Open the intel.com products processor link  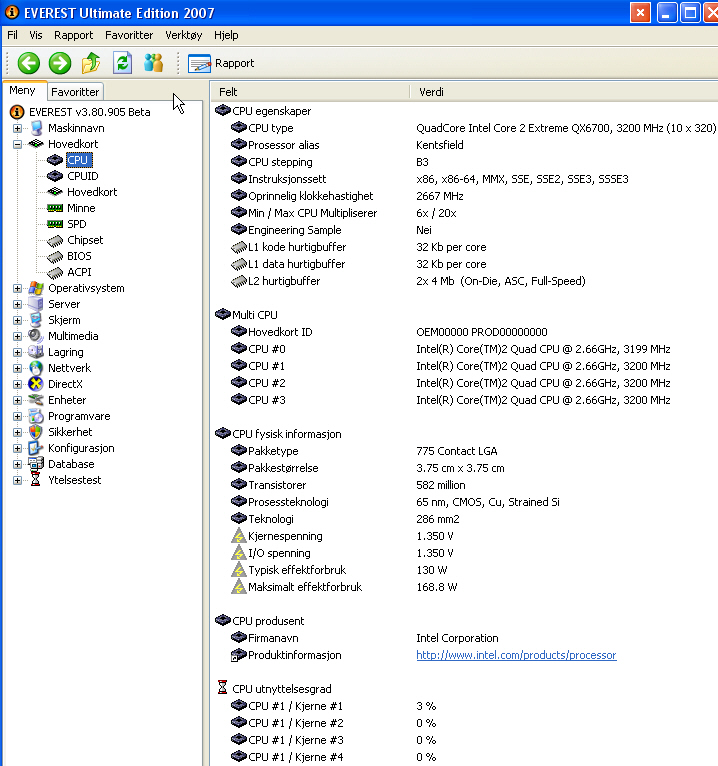(x=516, y=655)
